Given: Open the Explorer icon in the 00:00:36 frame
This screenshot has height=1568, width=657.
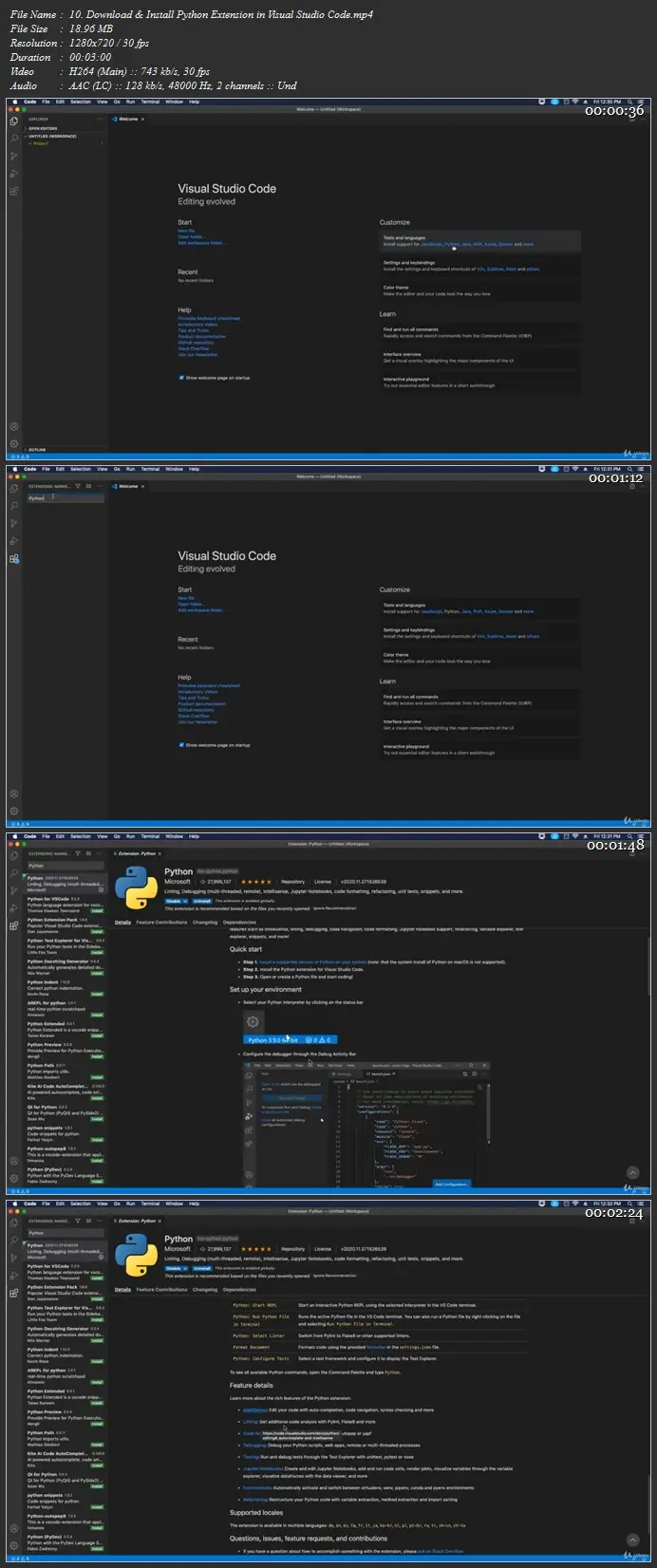Looking at the screenshot, I should pyautogui.click(x=13, y=121).
